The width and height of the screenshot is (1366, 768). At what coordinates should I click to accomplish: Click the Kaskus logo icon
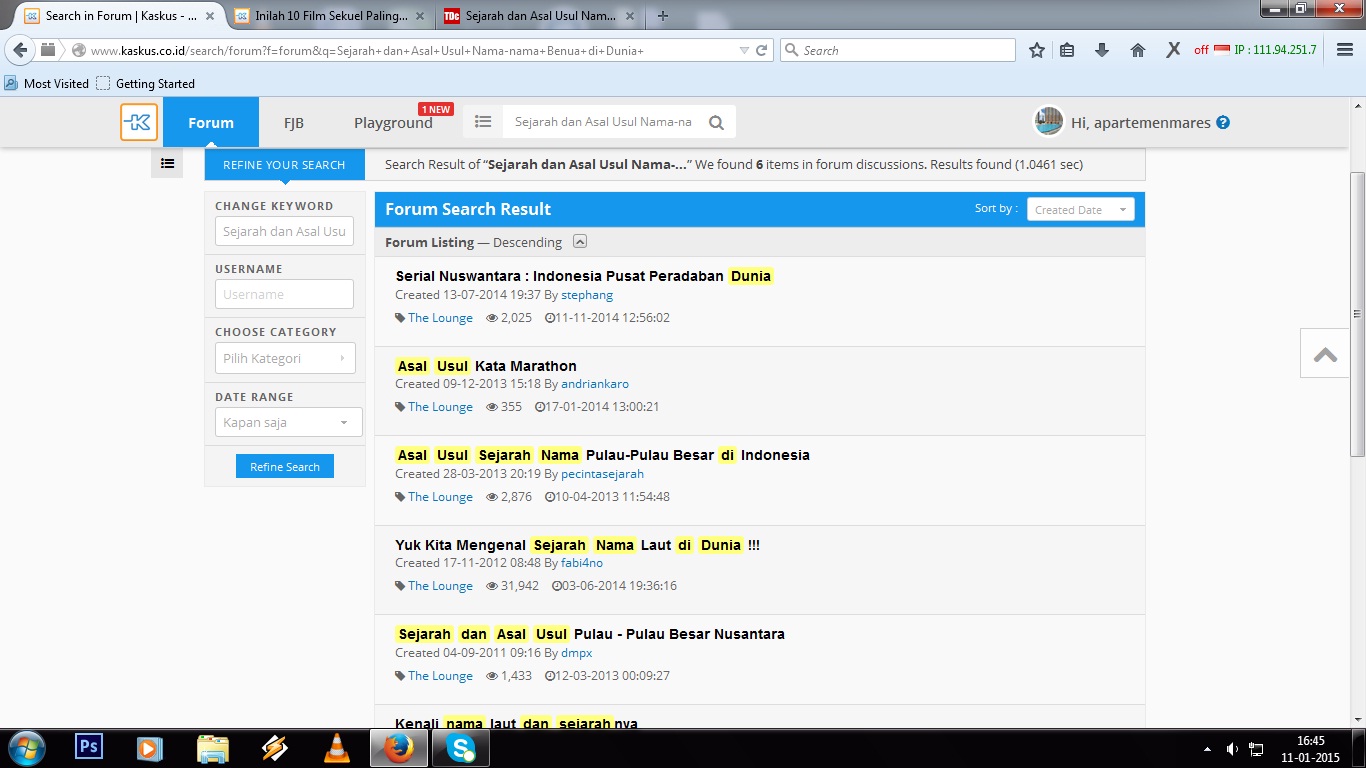click(x=139, y=122)
